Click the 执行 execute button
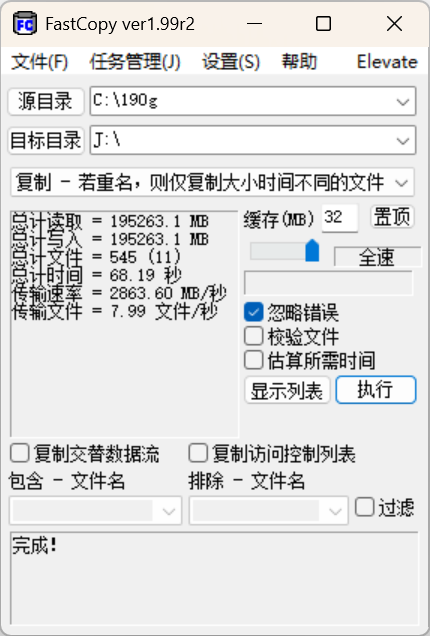430x636 pixels. (x=376, y=390)
